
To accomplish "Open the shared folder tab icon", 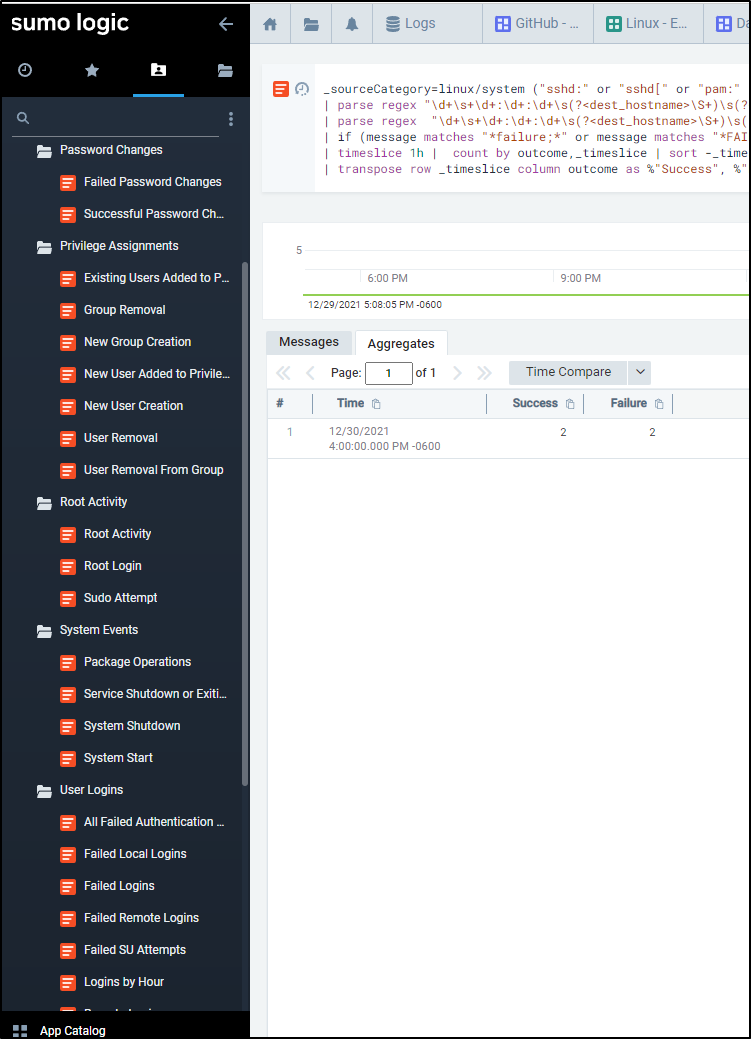I will click(225, 70).
